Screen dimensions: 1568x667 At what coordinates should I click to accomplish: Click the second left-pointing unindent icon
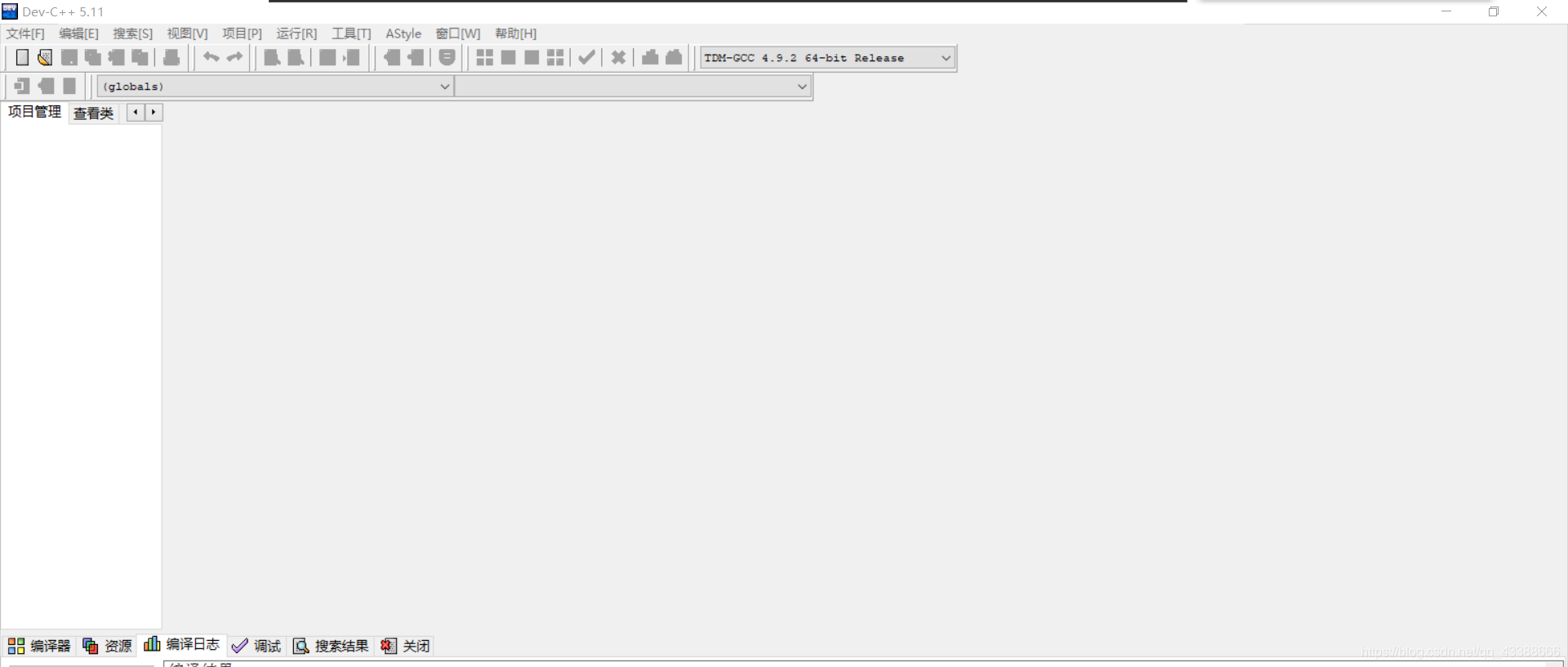(416, 57)
